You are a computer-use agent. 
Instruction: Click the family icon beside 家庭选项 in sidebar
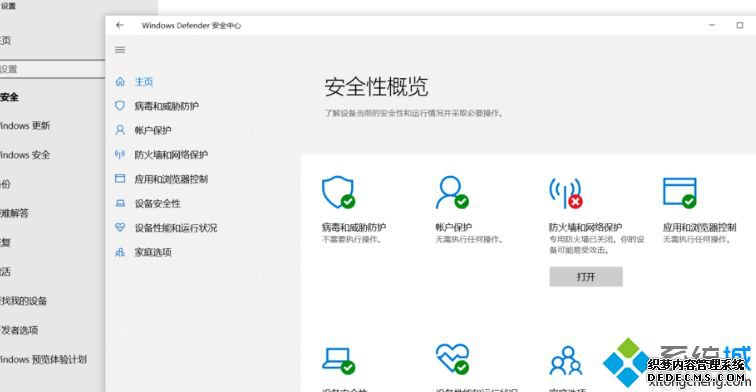pyautogui.click(x=120, y=252)
